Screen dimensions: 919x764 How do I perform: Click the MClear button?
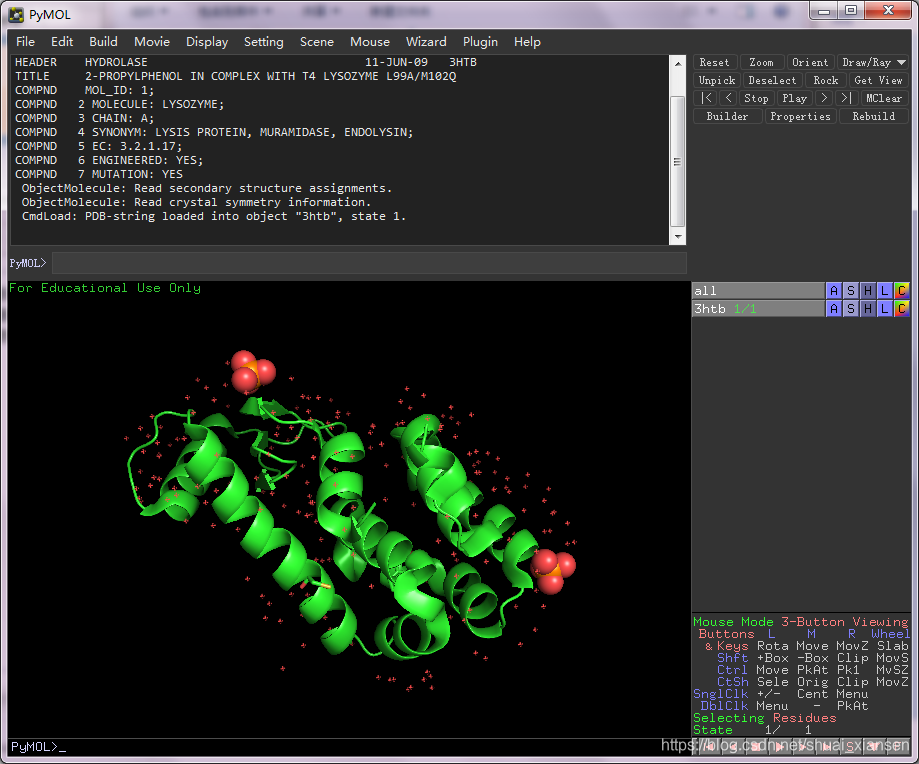pos(884,98)
